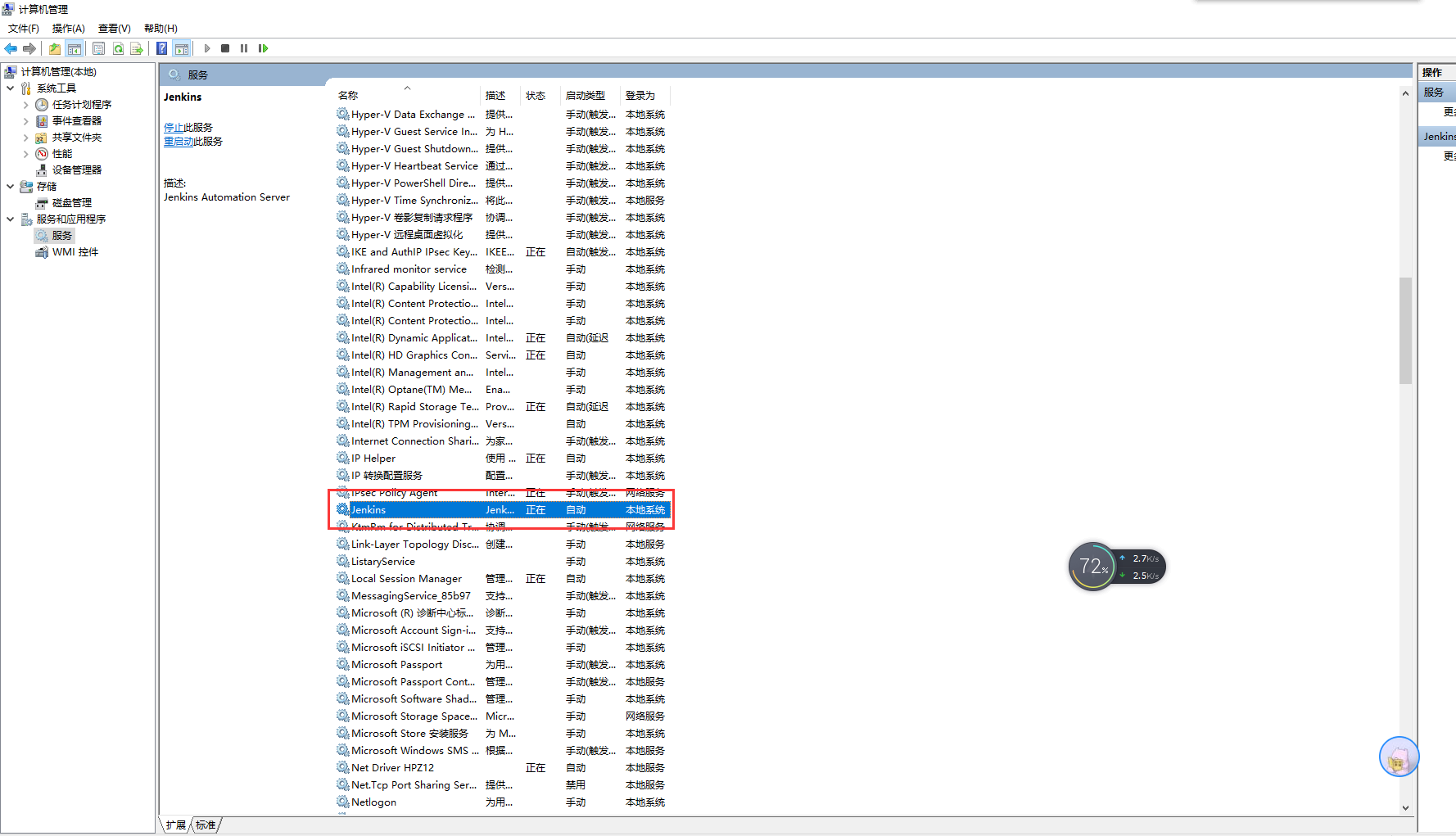The width and height of the screenshot is (1456, 836).
Task: Click the 任务计划程序 clock icon
Action: pos(42,105)
